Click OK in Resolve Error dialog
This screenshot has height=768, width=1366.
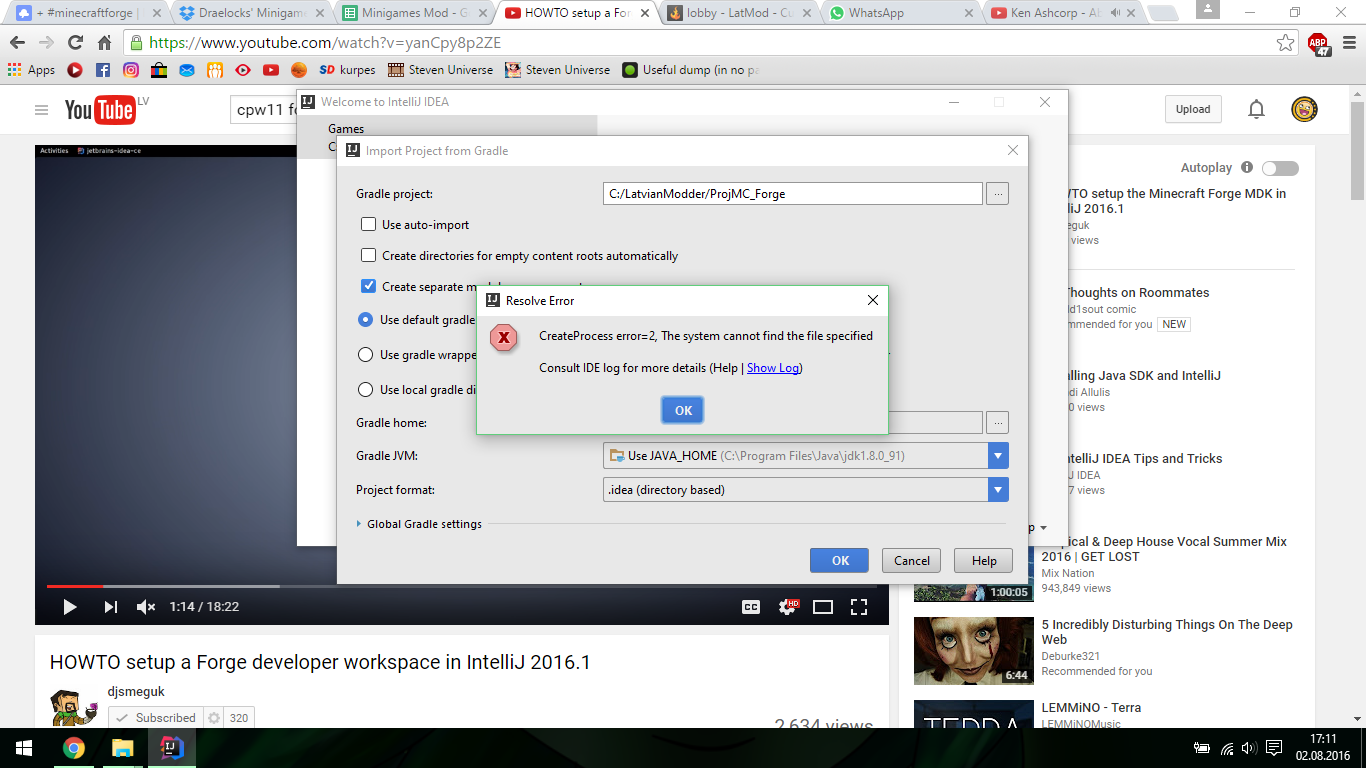tap(683, 410)
